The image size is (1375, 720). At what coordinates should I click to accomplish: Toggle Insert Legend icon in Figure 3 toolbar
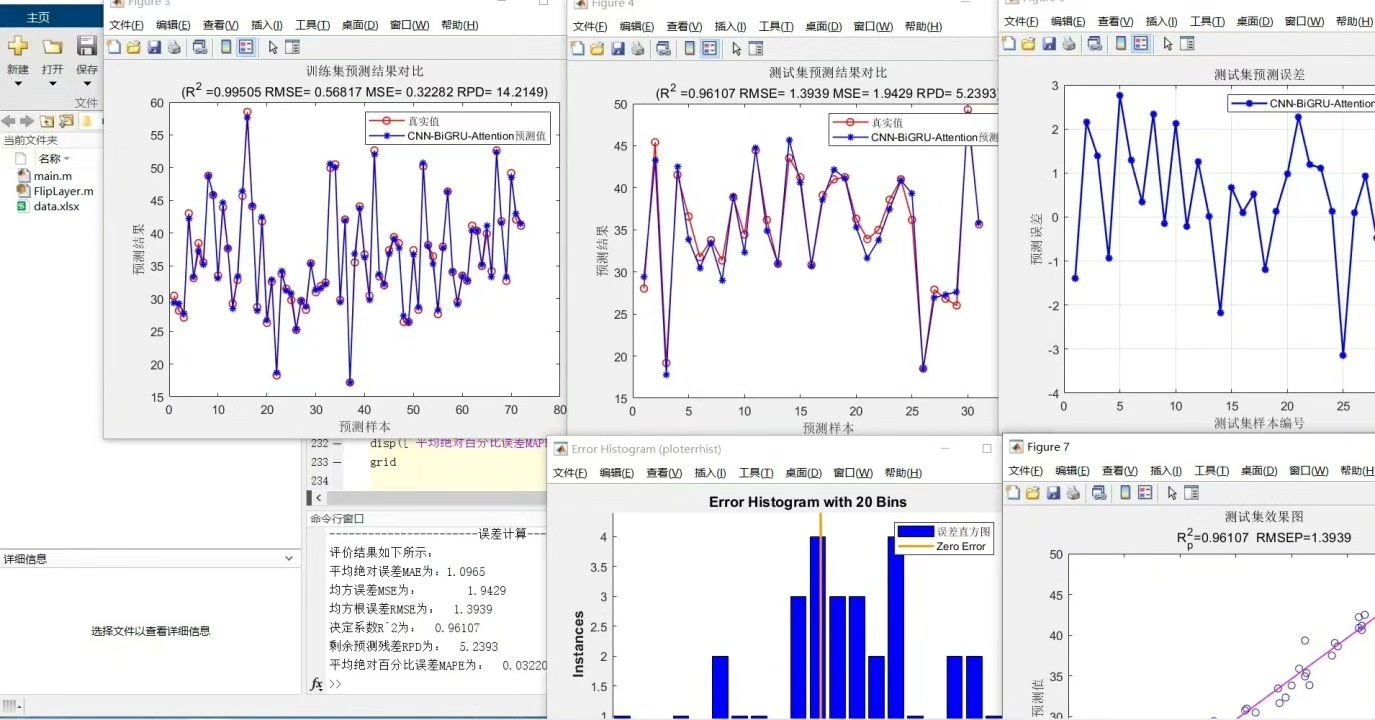[x=246, y=47]
